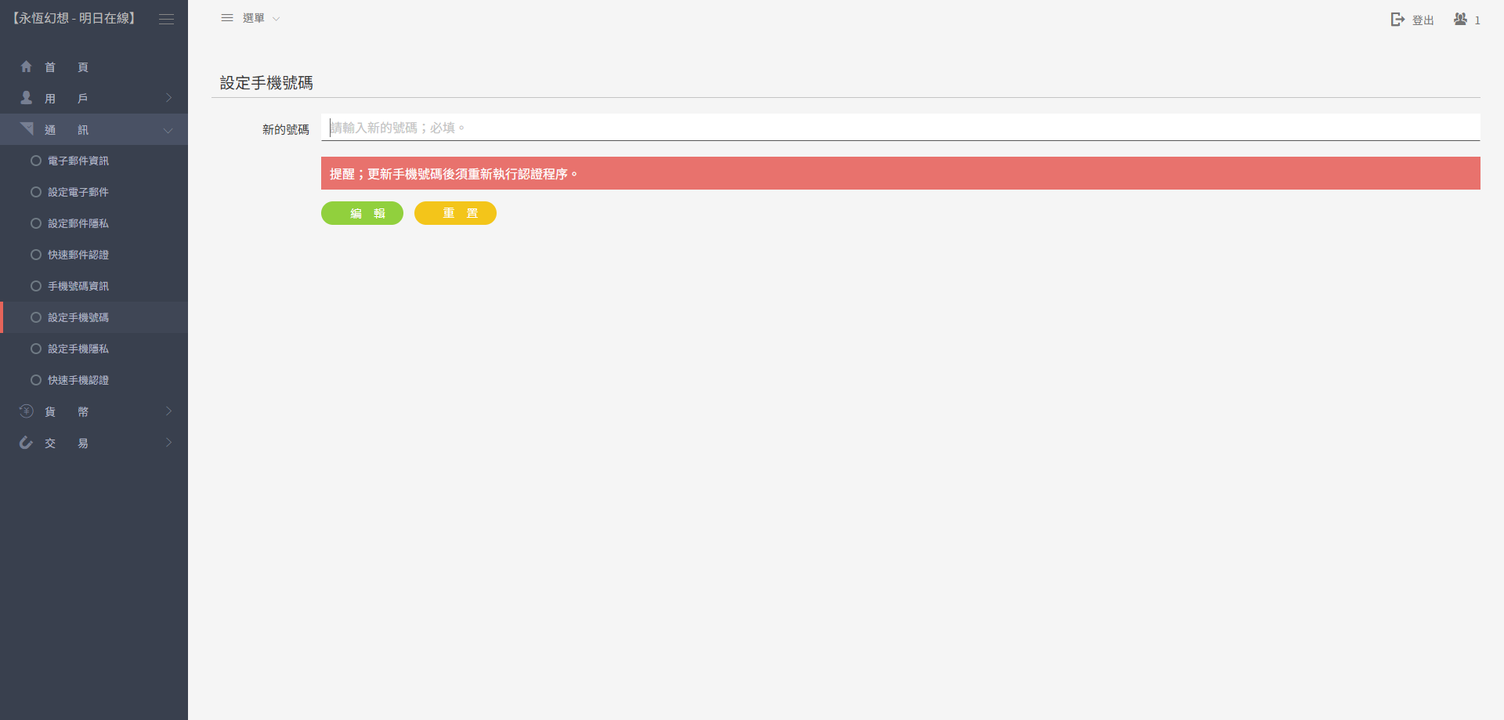Screen dimensions: 1504x720
Task: Click the 選單 list icon
Action: (x=227, y=18)
